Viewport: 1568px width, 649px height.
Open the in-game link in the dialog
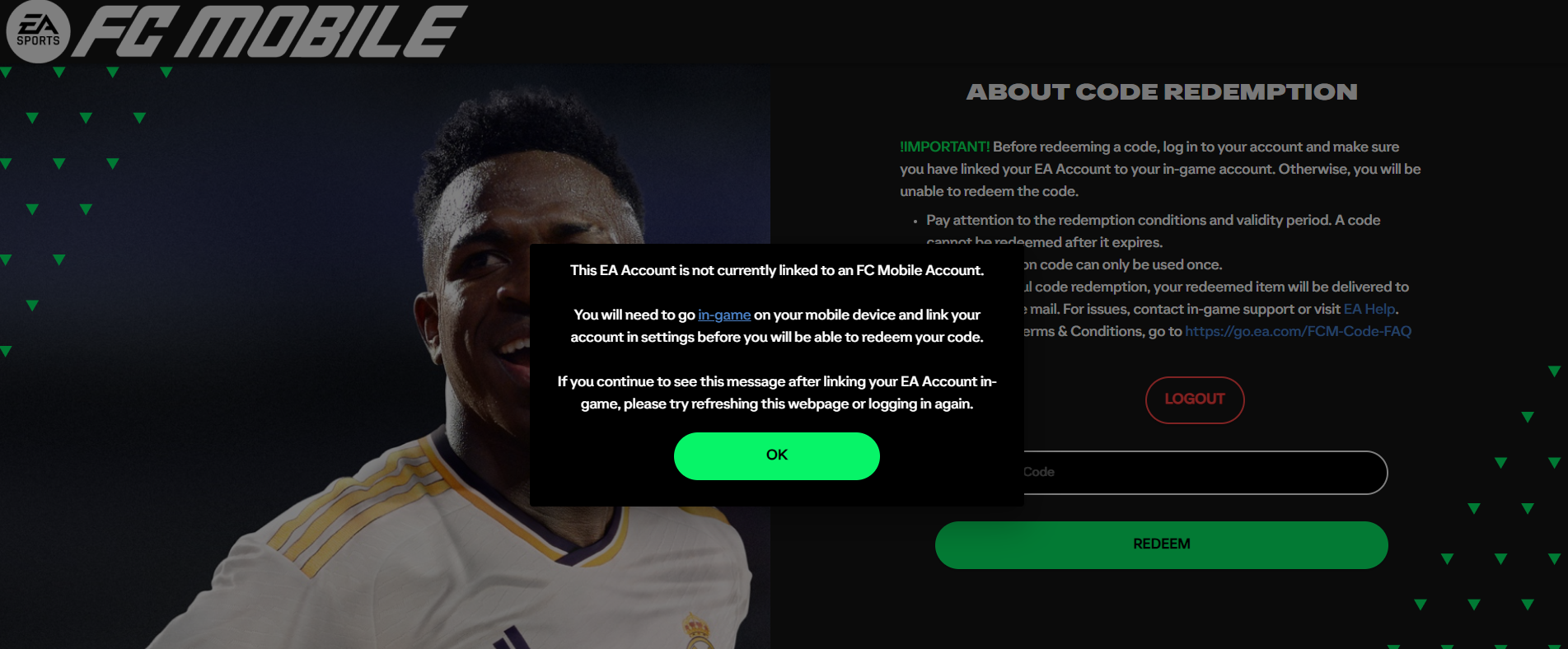tap(724, 315)
